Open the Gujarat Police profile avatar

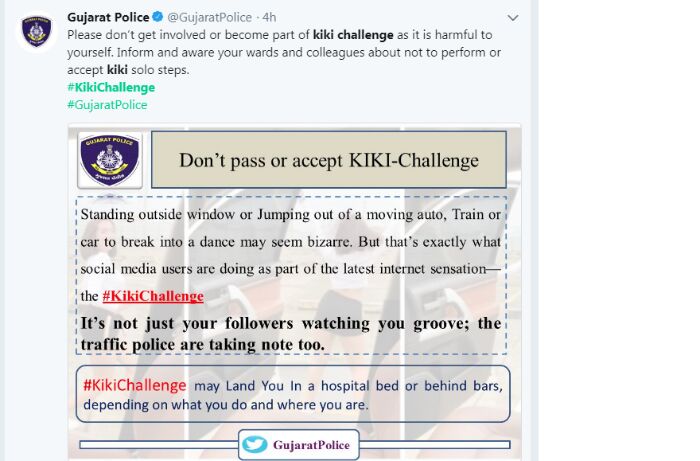(x=37, y=31)
